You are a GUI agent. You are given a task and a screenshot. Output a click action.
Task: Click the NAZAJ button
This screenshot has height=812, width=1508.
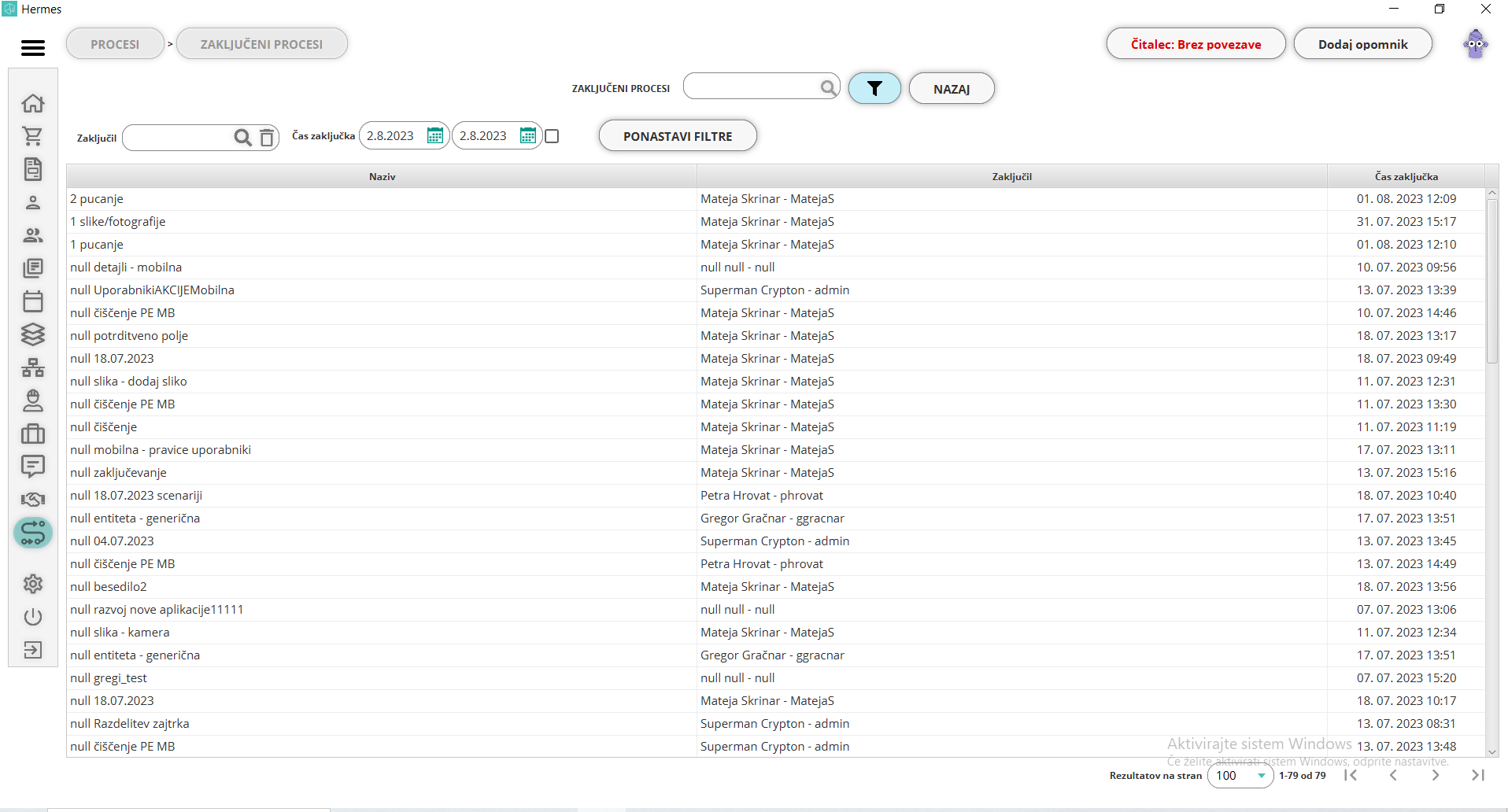[x=952, y=88]
